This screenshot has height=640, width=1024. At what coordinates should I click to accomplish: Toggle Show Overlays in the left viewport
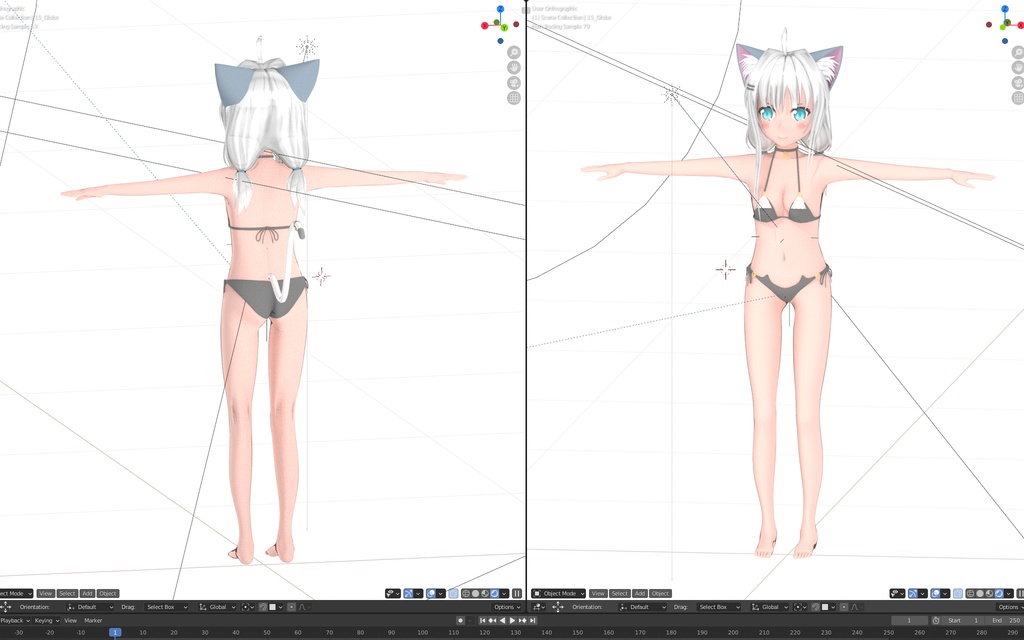pyautogui.click(x=429, y=593)
